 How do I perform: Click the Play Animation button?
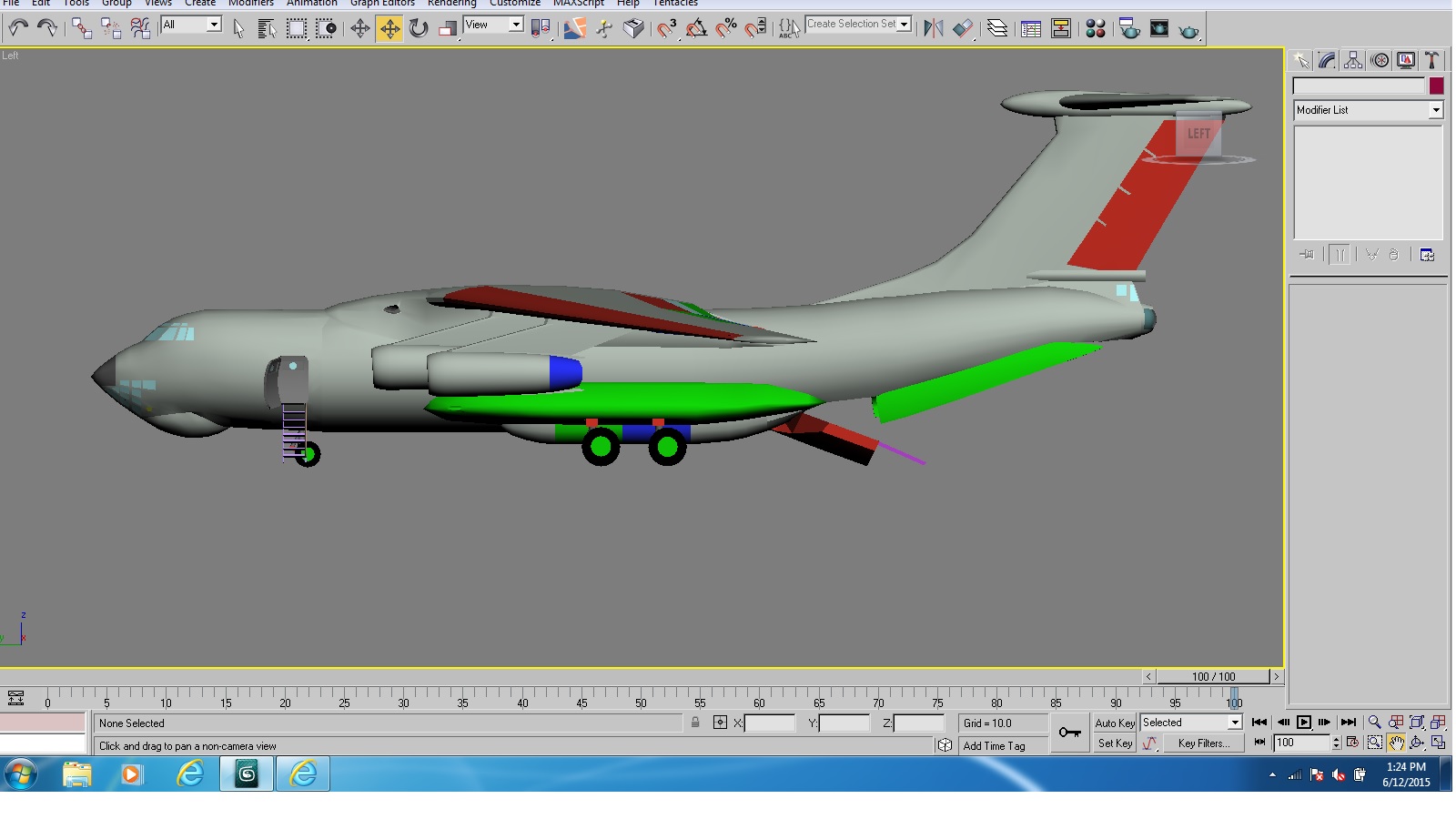1304,723
